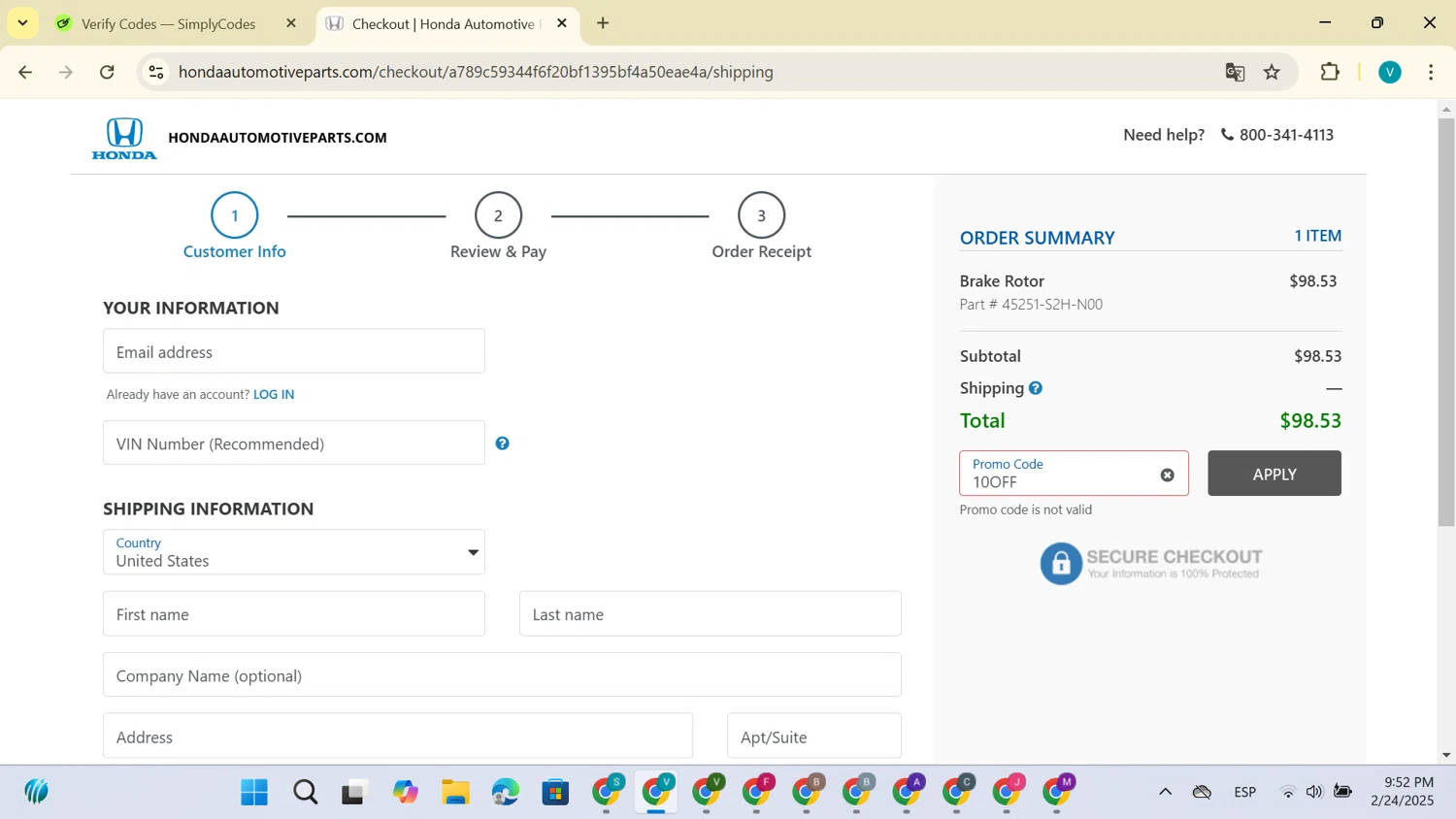
Task: Open the Wi-Fi network tray icon
Action: 1288,792
